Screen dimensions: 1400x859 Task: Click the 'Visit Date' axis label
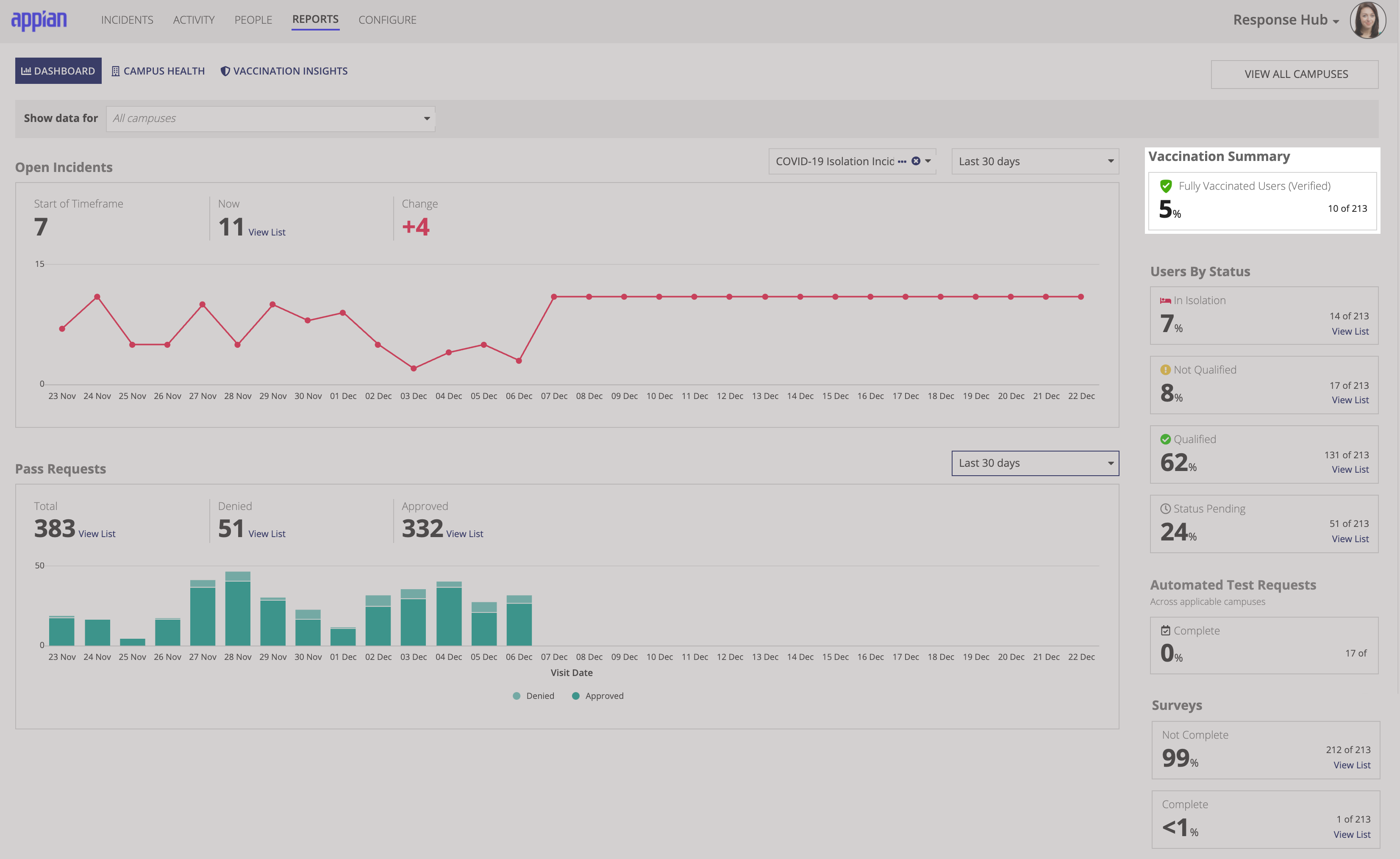(572, 673)
